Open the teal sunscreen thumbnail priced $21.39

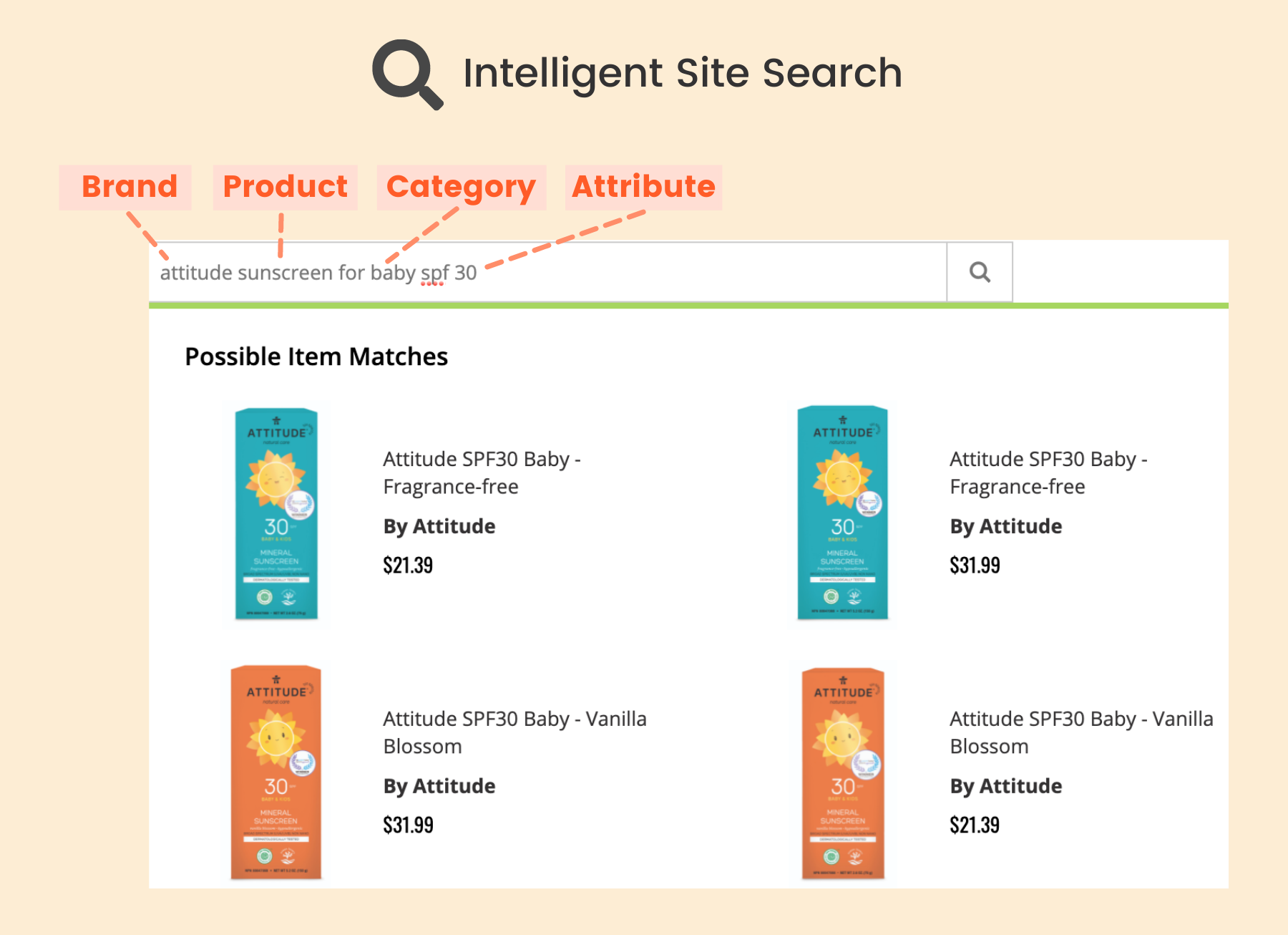coord(276,514)
